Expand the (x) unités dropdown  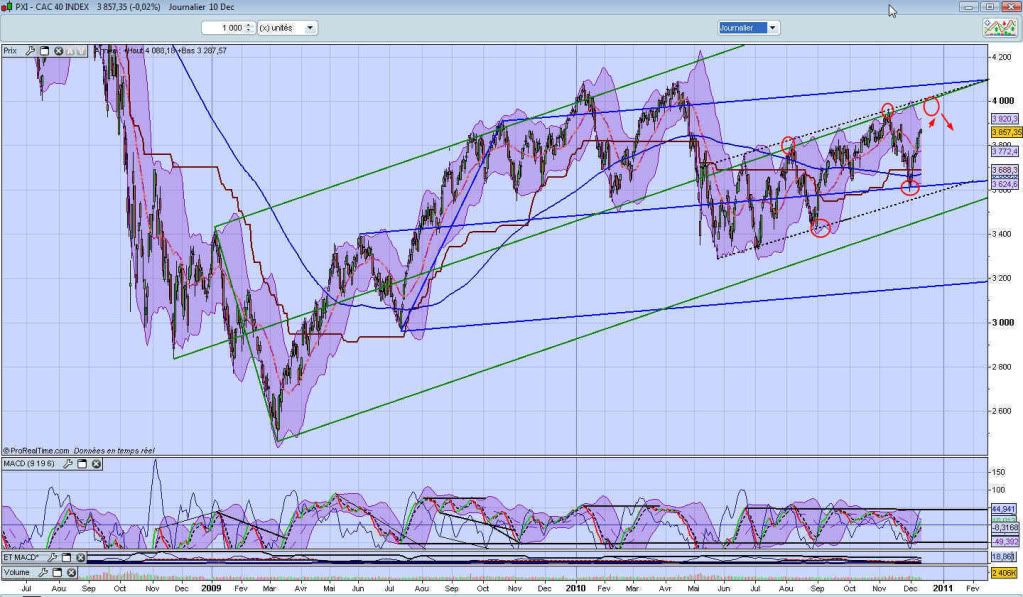[x=310, y=28]
